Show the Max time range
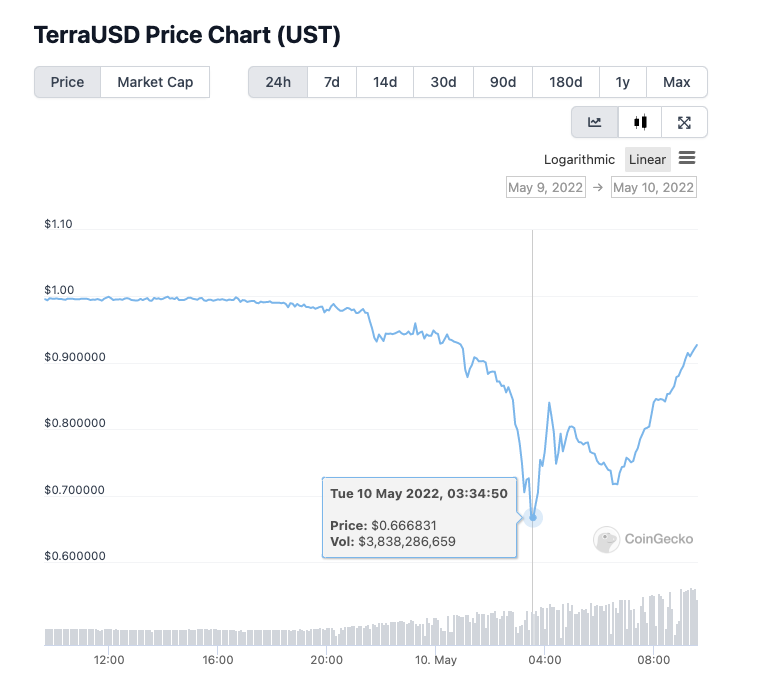This screenshot has width=758, height=682. (677, 82)
